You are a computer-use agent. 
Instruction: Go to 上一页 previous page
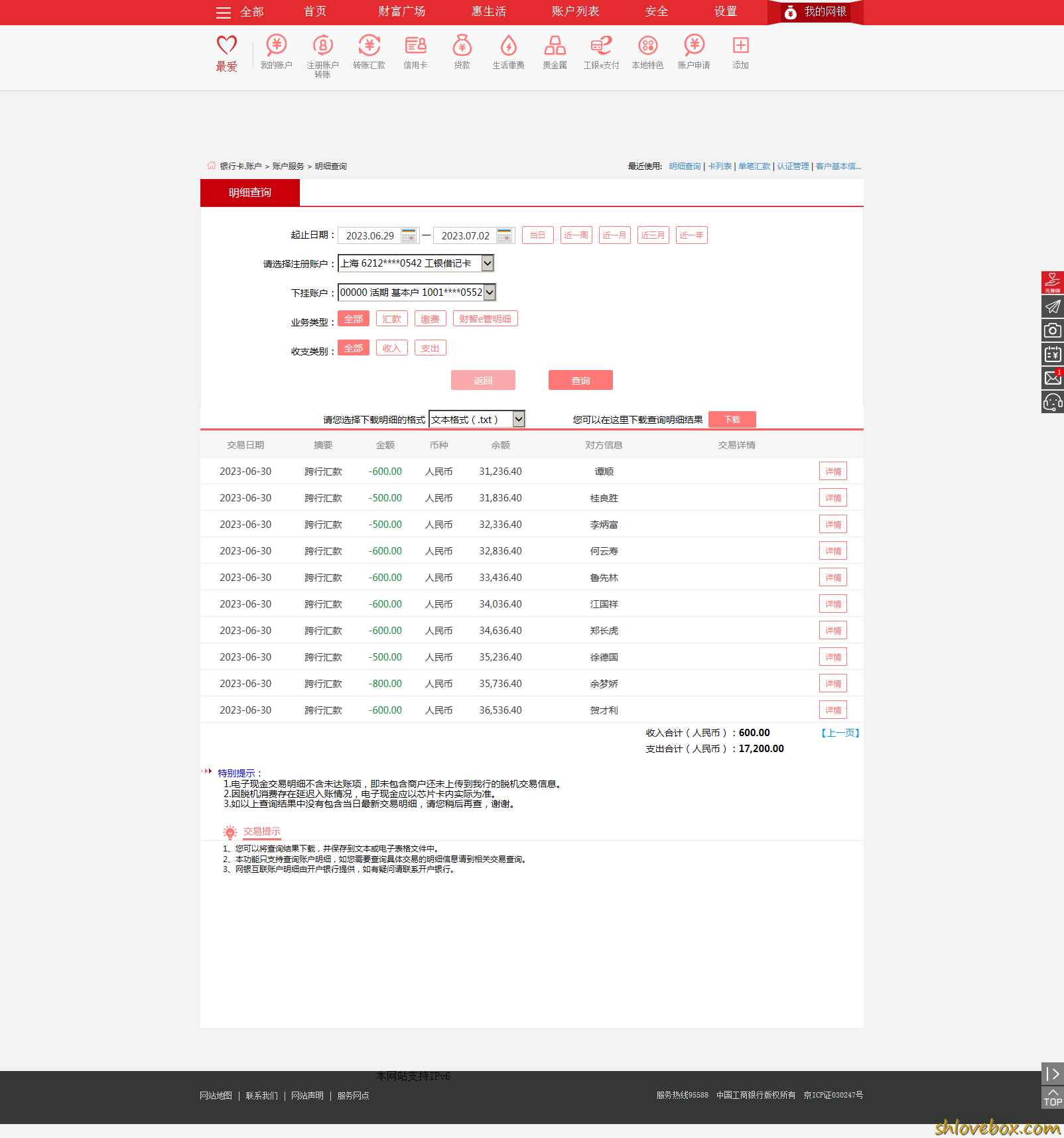(840, 733)
